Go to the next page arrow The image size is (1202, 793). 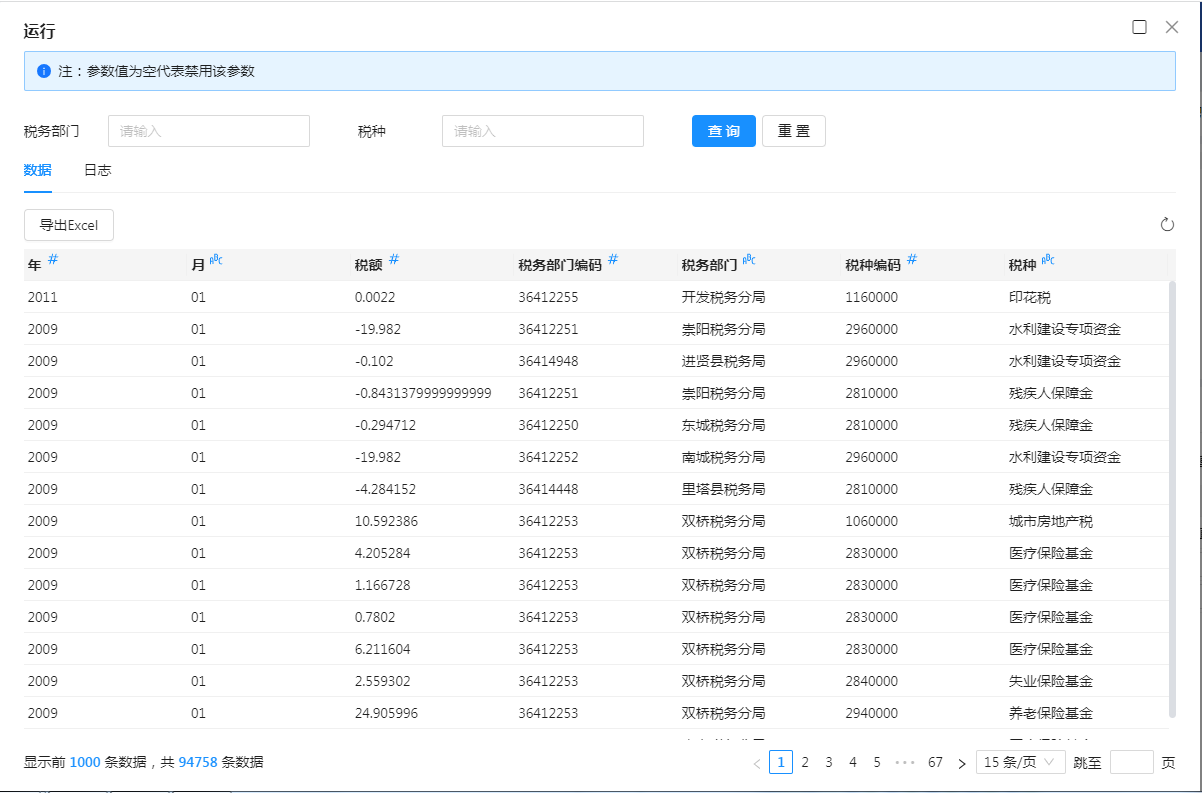pyautogui.click(x=962, y=763)
